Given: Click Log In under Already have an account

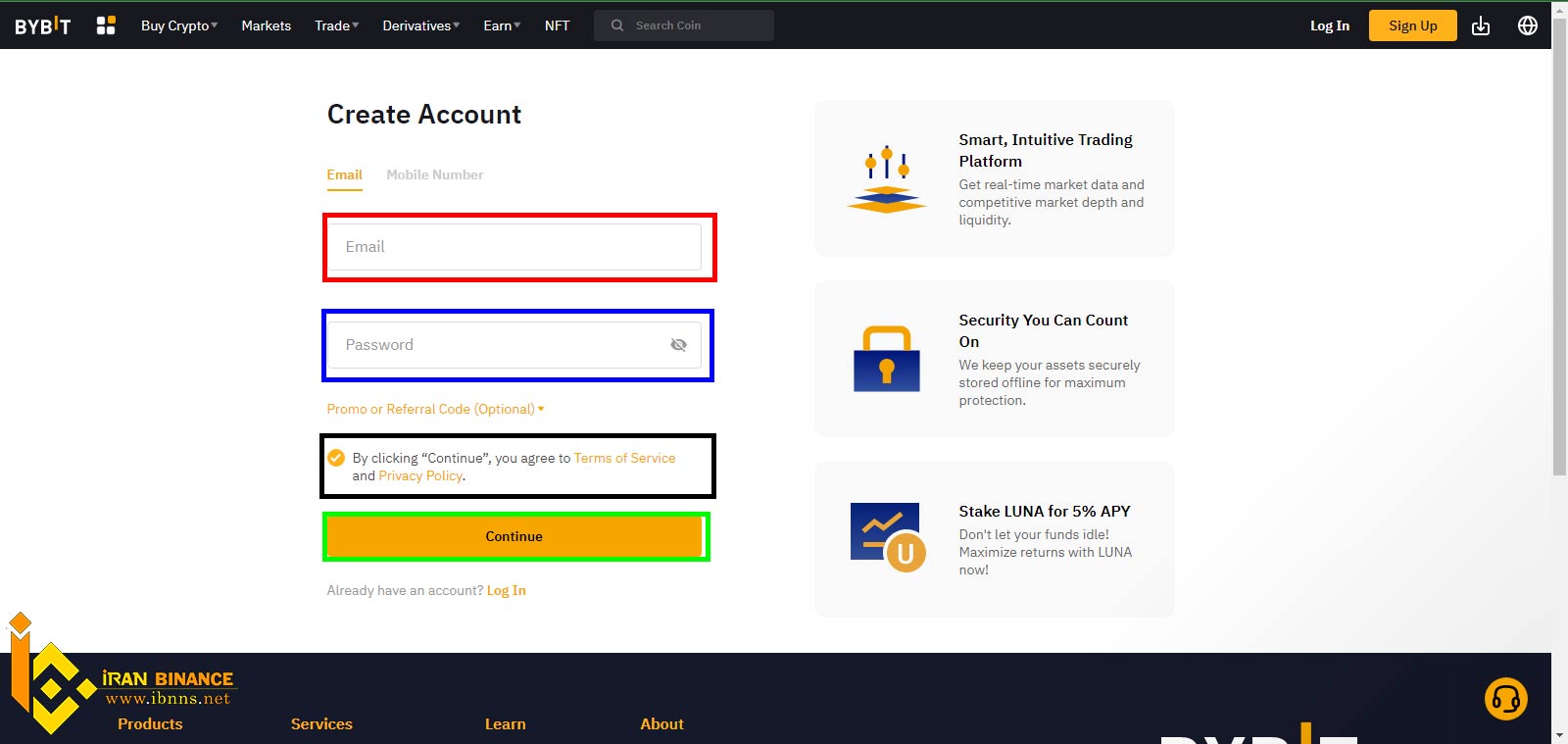Looking at the screenshot, I should (507, 590).
